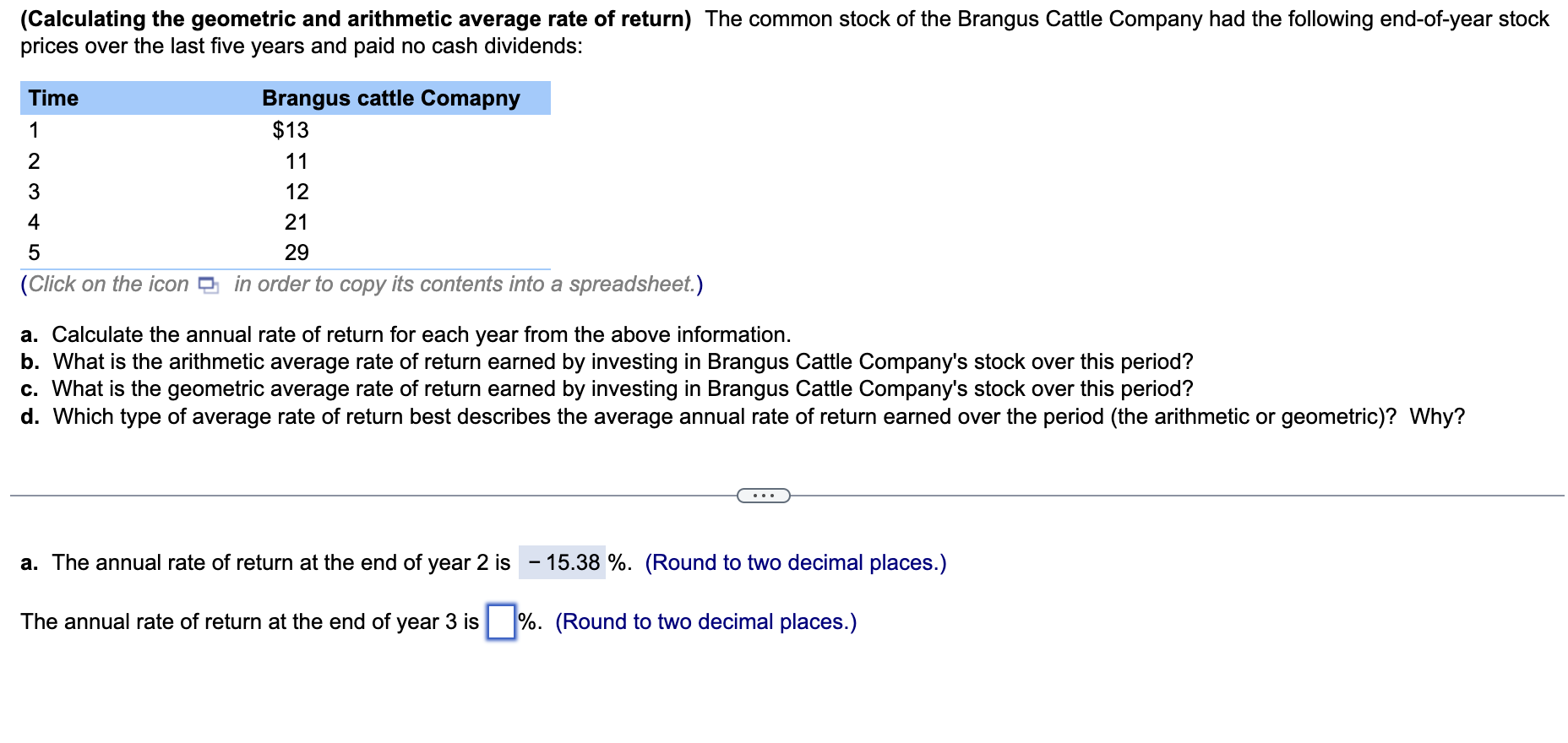Click the year 3 answer input box
Image resolution: width=1568 pixels, height=743 pixels.
click(x=501, y=621)
